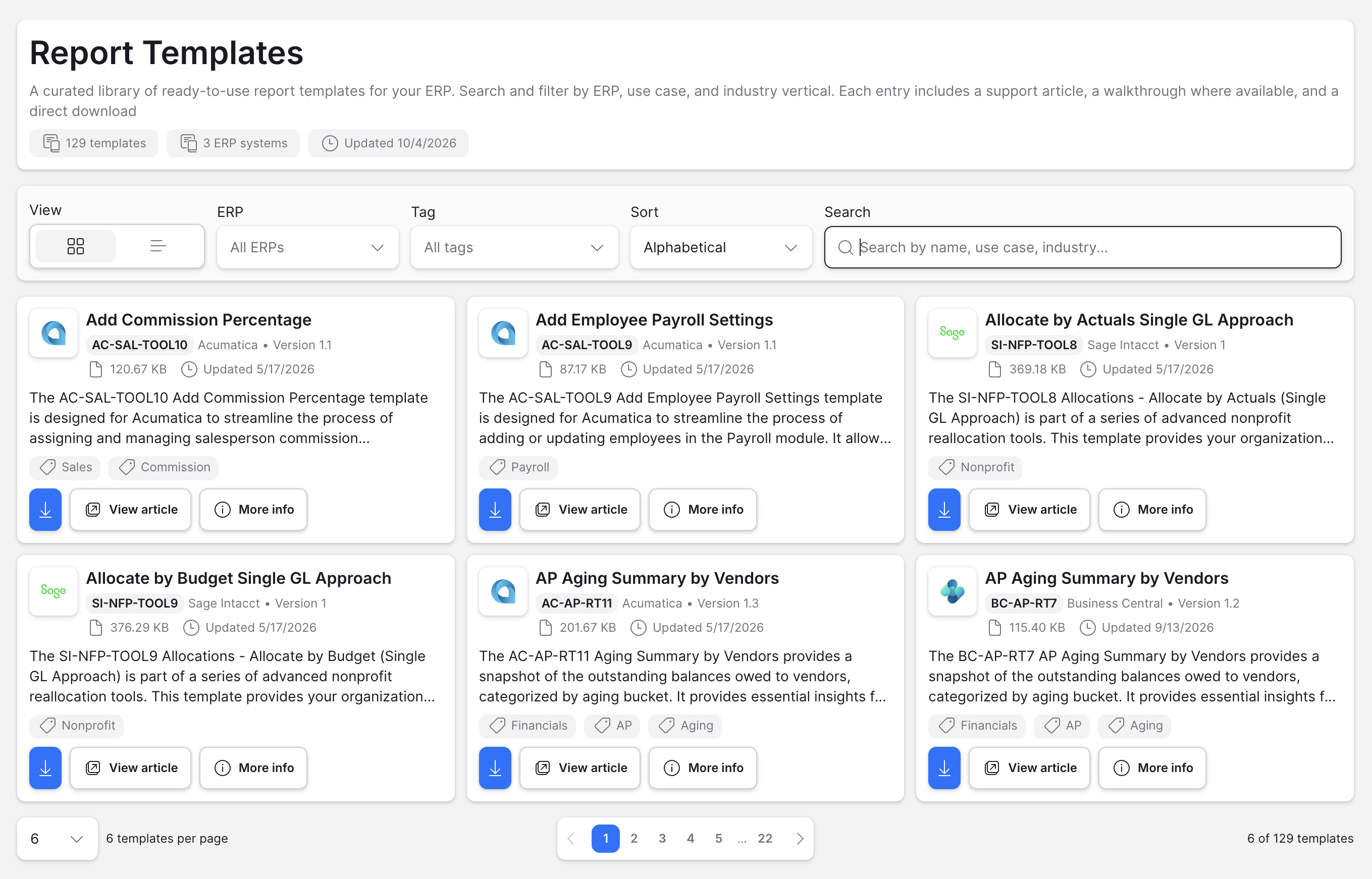View article for Allocate by Actuals
This screenshot has width=1372, height=879.
tap(1029, 509)
